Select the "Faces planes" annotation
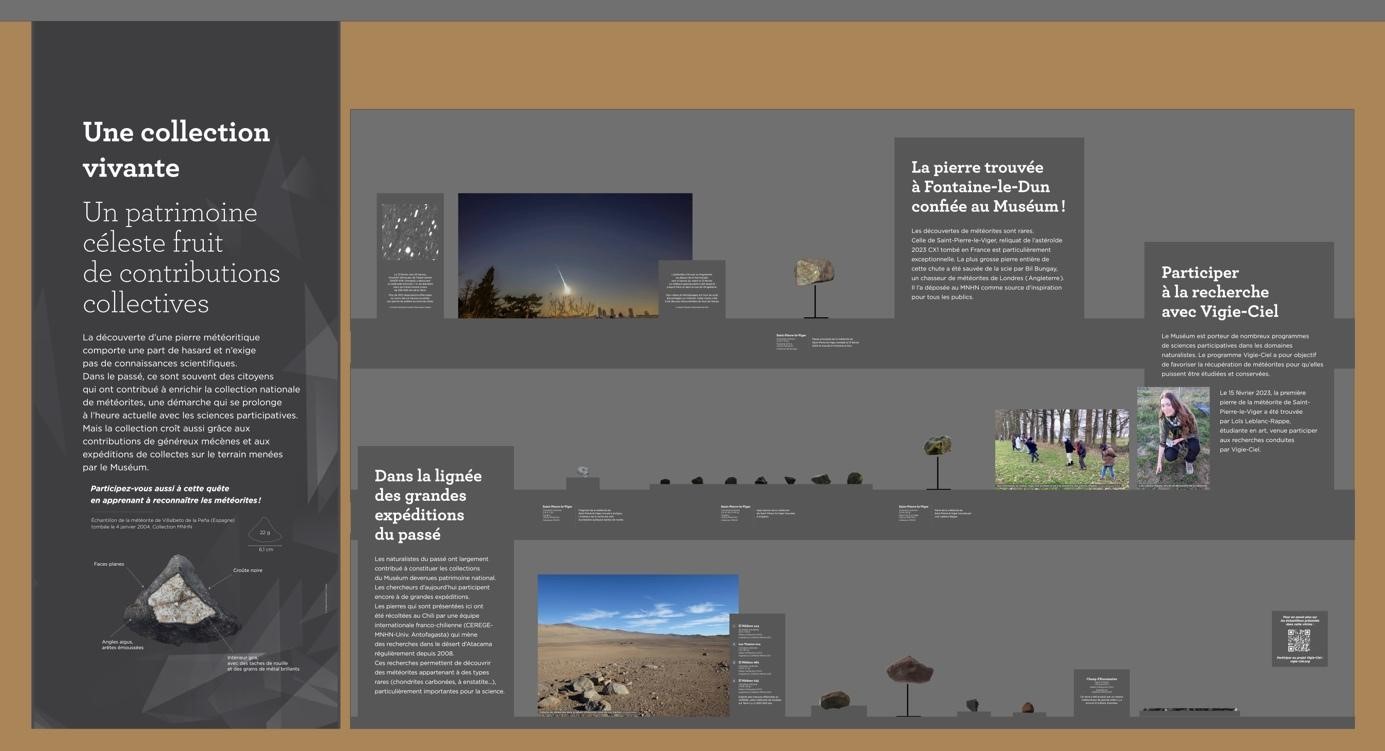The image size is (1385, 751). (x=109, y=564)
